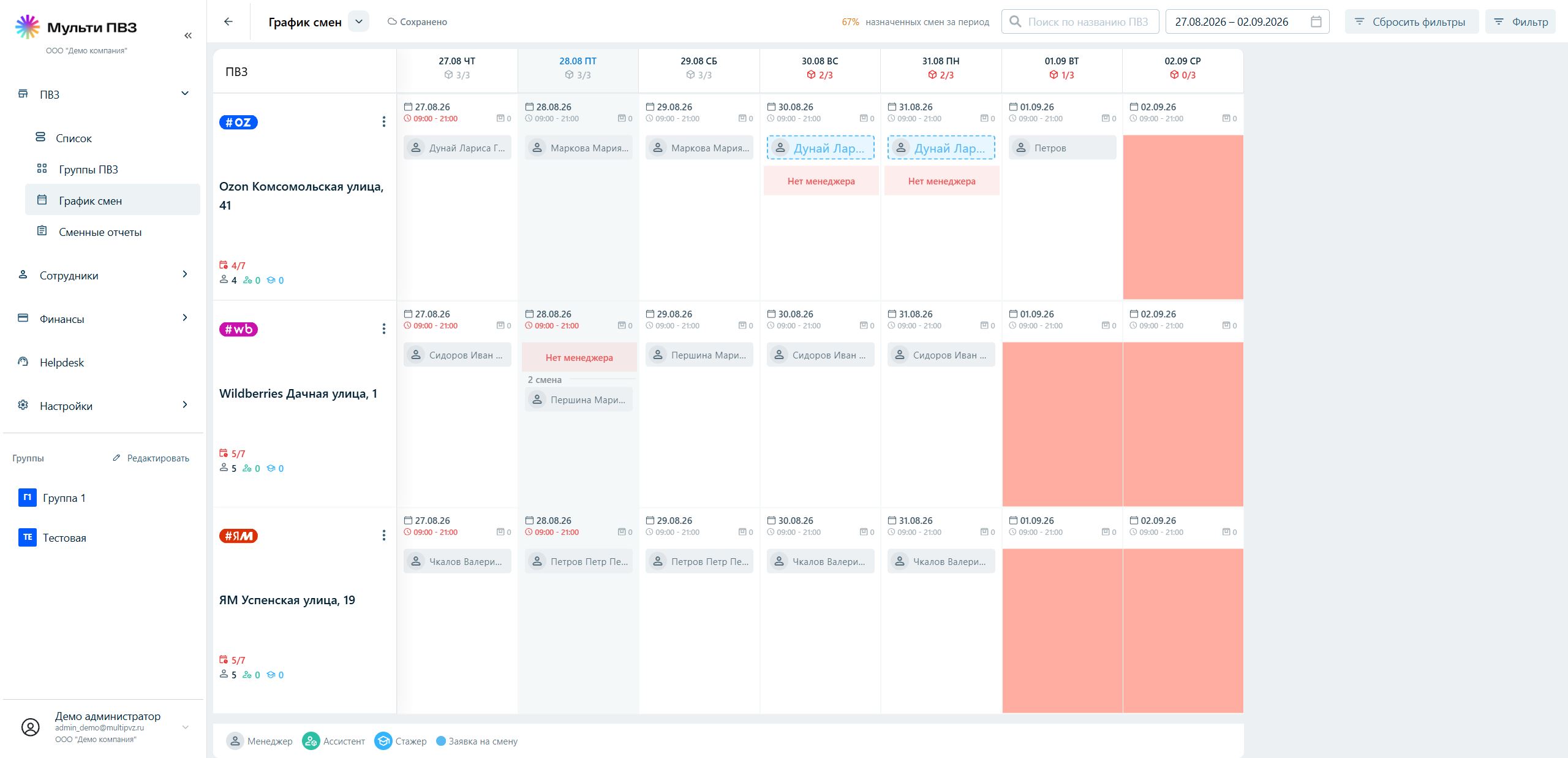Click the #OZ marketplace badge
This screenshot has height=758, width=1568.
tap(238, 122)
